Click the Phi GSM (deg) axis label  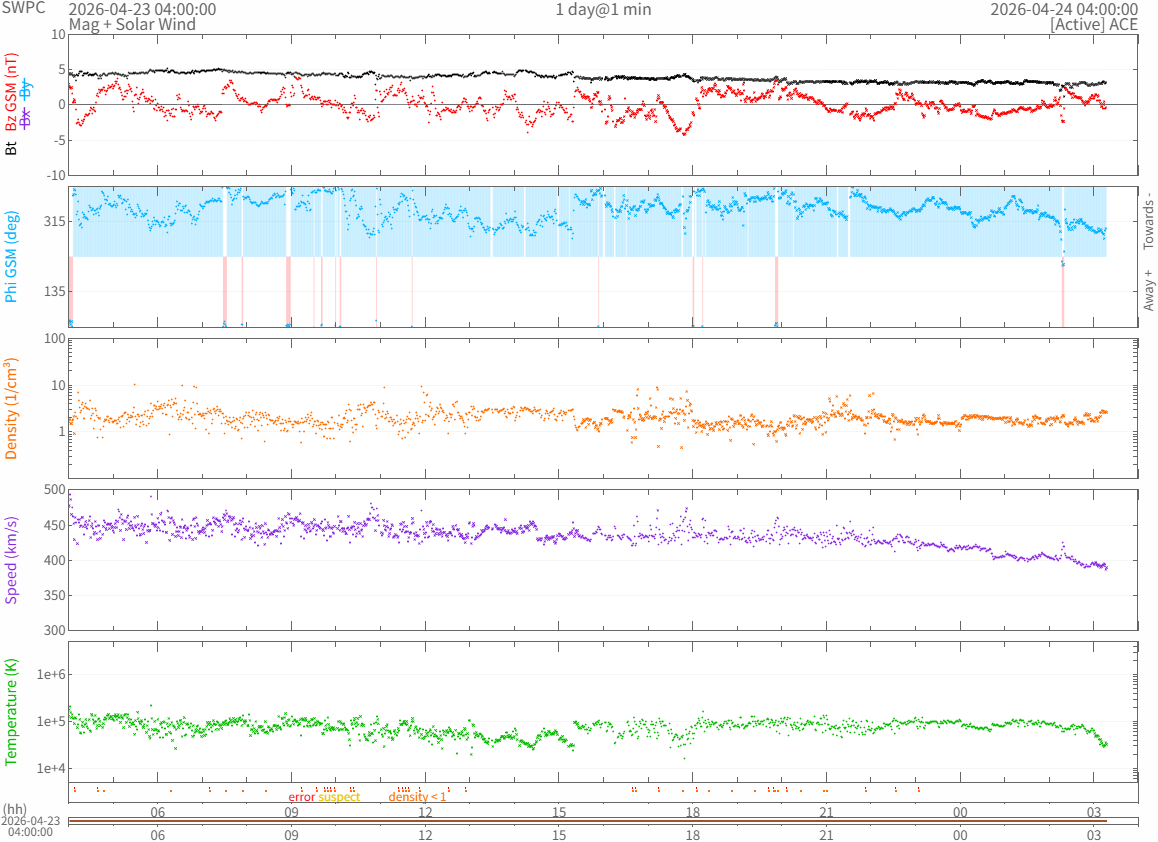point(12,262)
